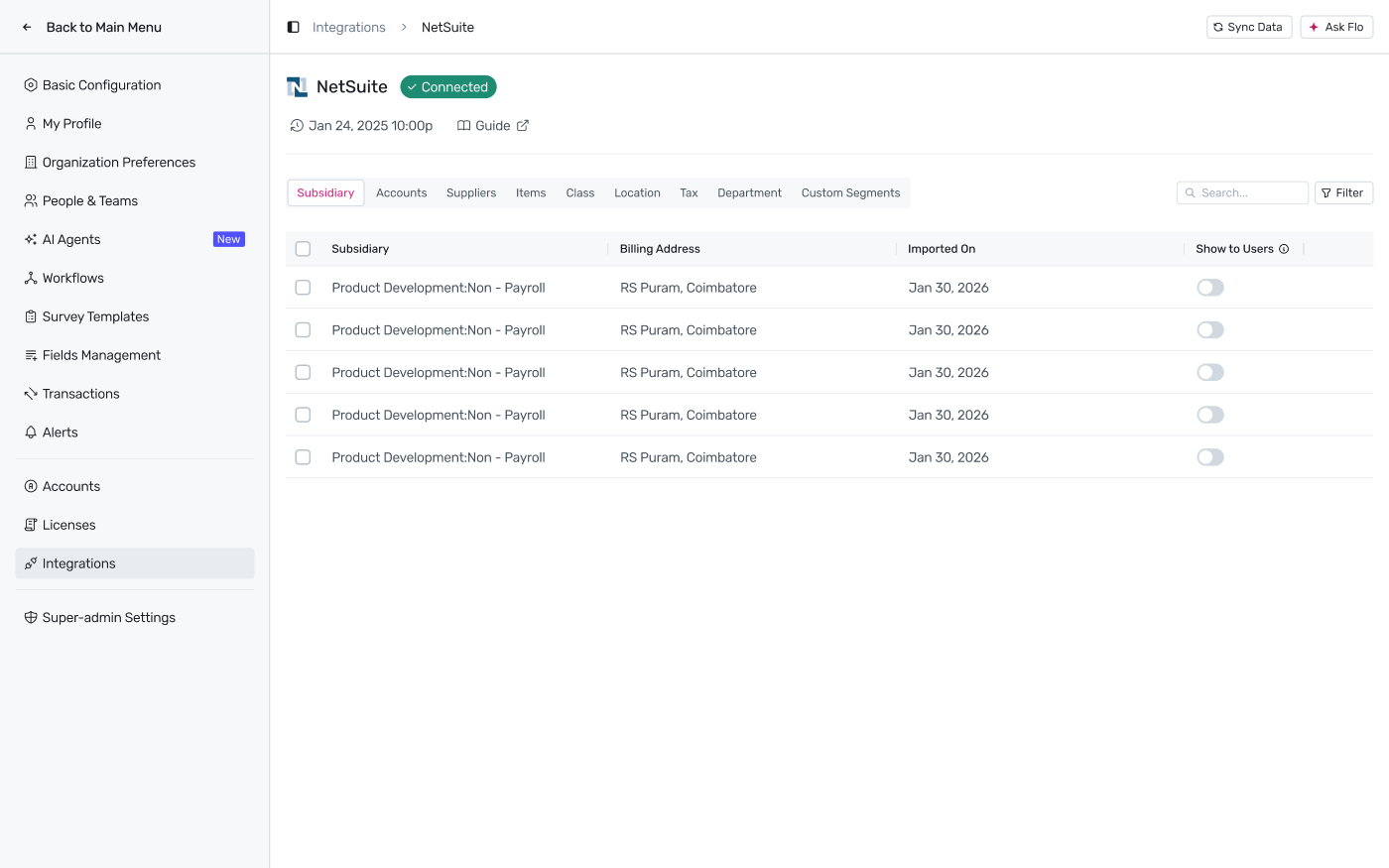This screenshot has width=1389, height=868.
Task: Click the back arrow to the Main Menu
Action: [x=27, y=27]
